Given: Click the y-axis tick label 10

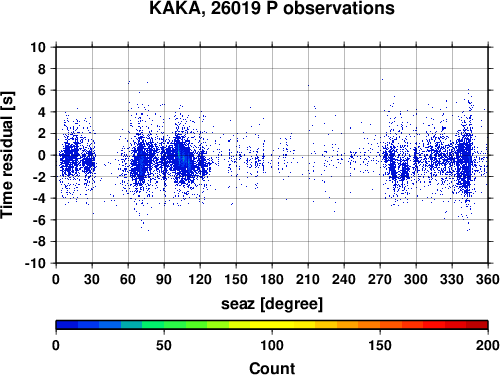Looking at the screenshot, I should [x=38, y=47].
